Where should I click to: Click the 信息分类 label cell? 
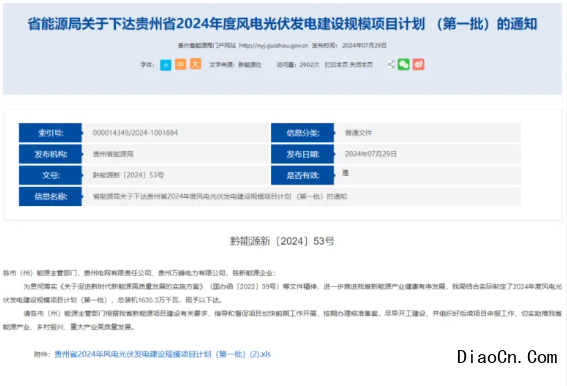(302, 133)
